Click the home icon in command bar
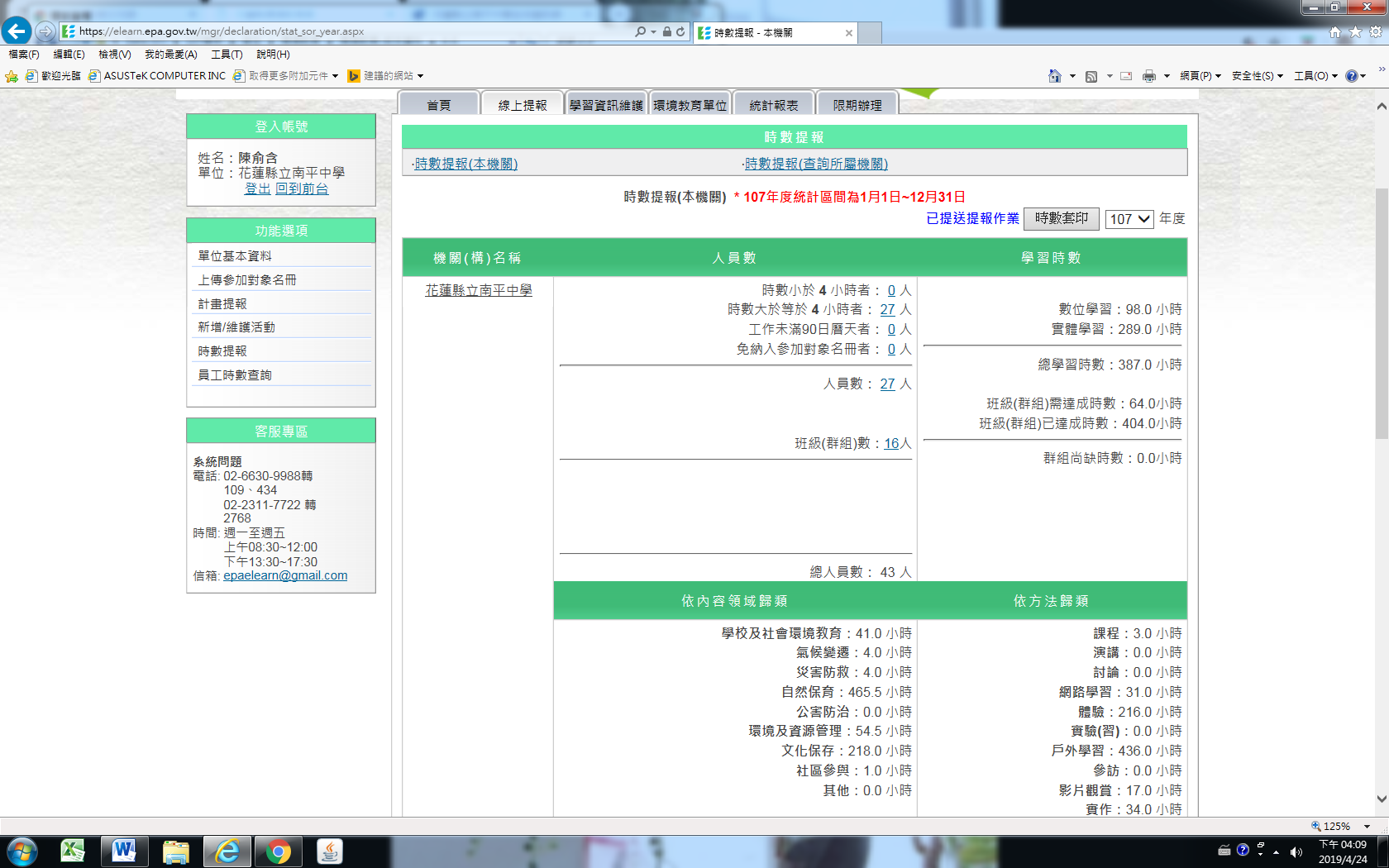 pyautogui.click(x=1054, y=76)
